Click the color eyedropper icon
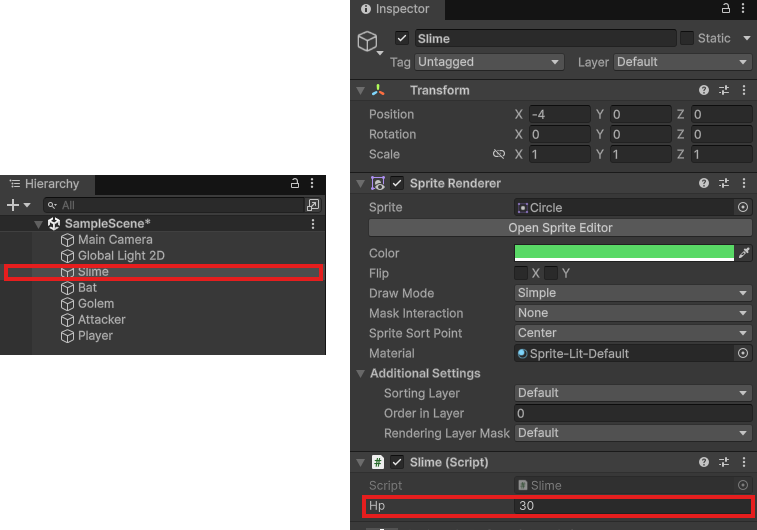This screenshot has width=757, height=530. click(x=744, y=253)
